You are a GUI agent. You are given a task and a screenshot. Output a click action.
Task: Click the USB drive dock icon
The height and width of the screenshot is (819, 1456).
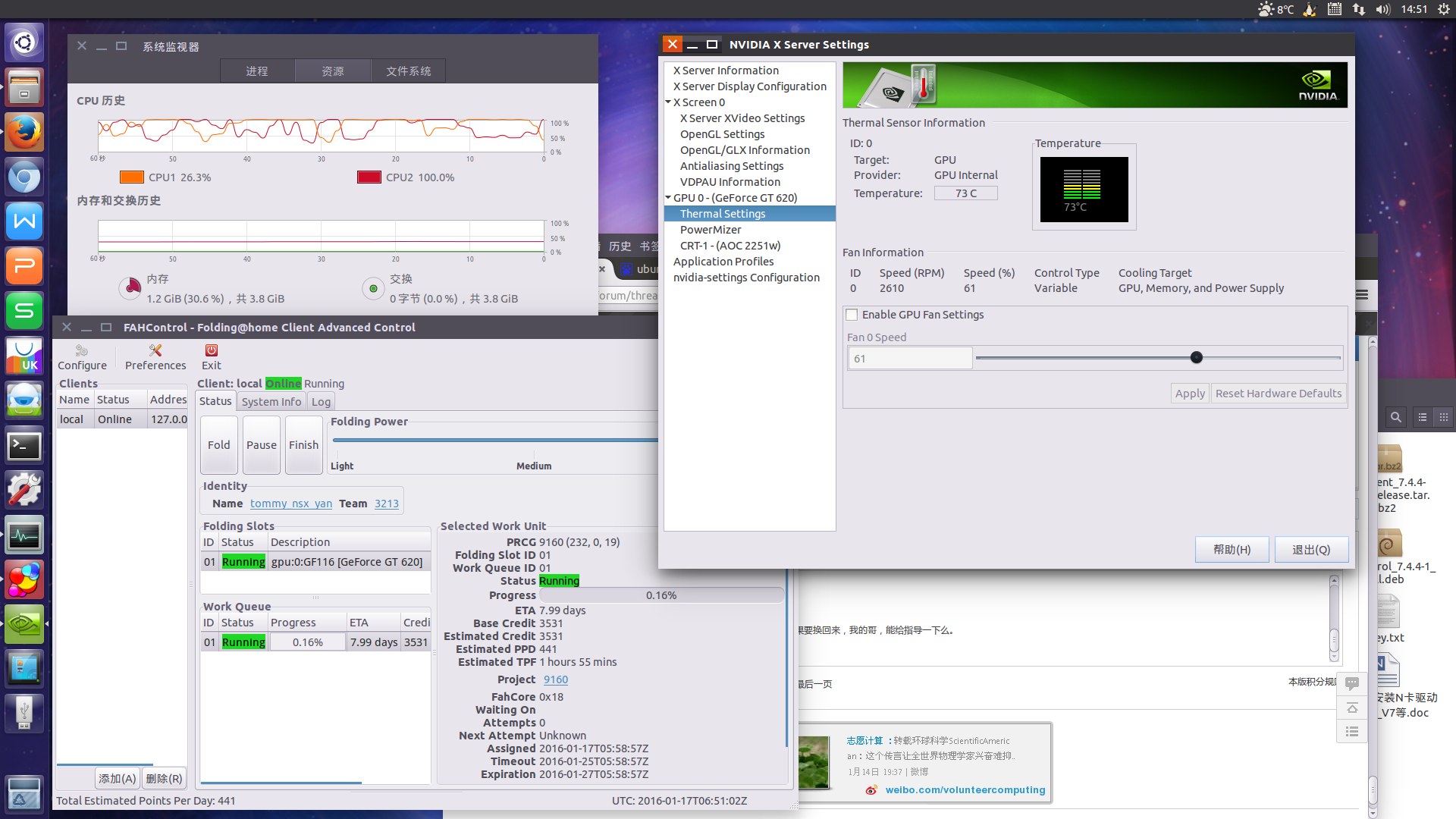tap(24, 714)
